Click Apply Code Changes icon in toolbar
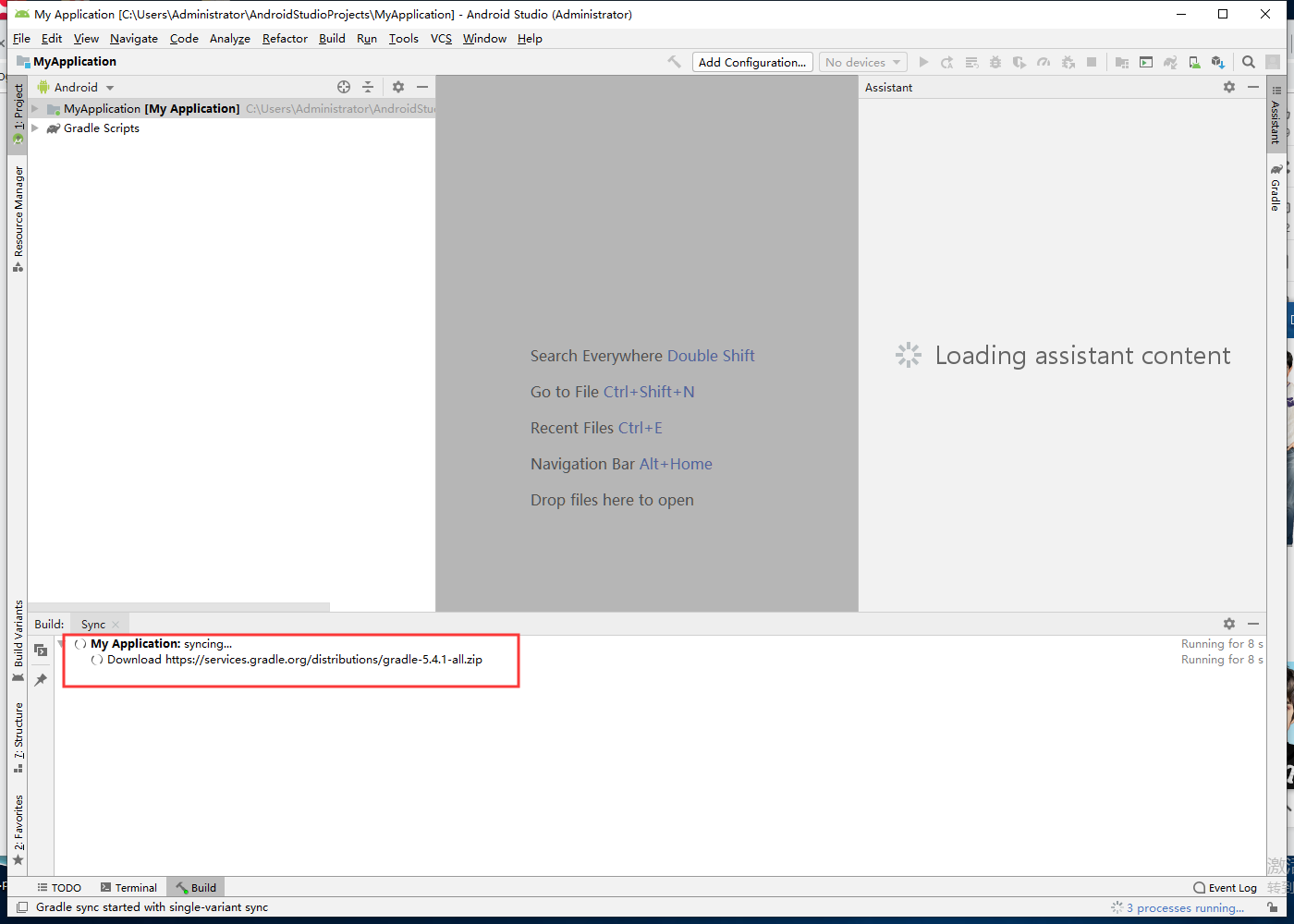The width and height of the screenshot is (1294, 924). click(971, 62)
